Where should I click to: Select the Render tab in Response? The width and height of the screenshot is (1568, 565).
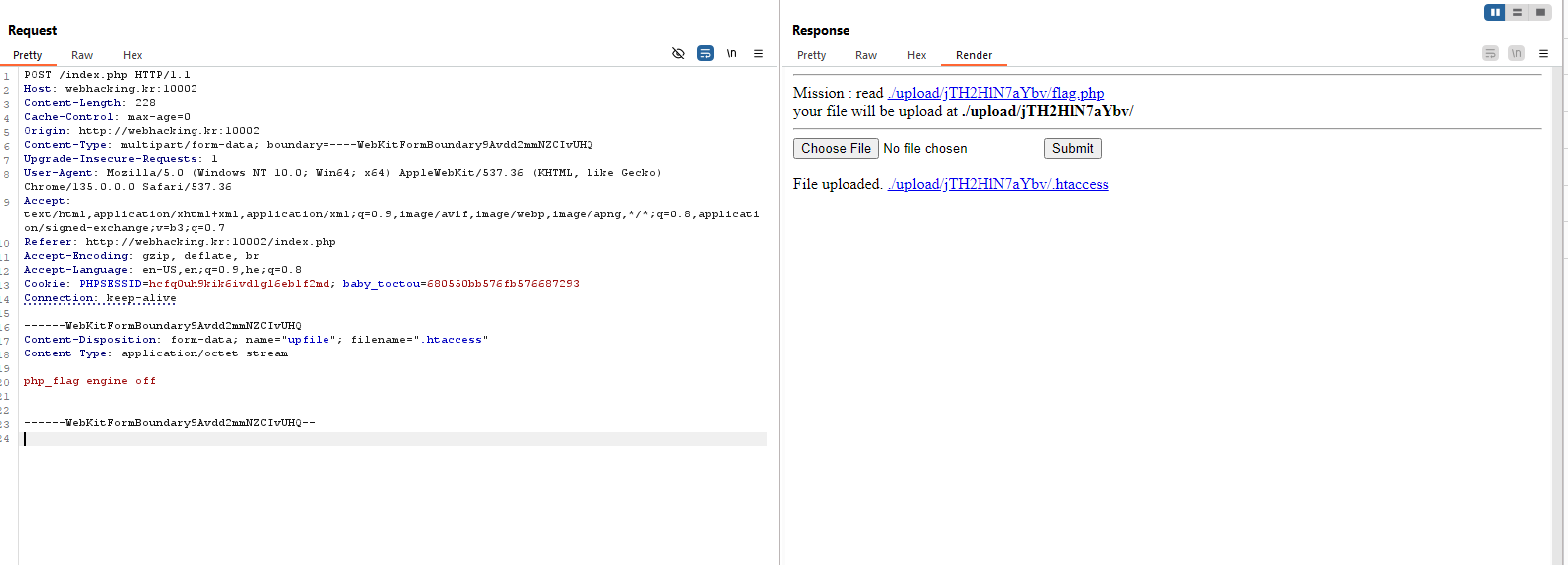[975, 55]
